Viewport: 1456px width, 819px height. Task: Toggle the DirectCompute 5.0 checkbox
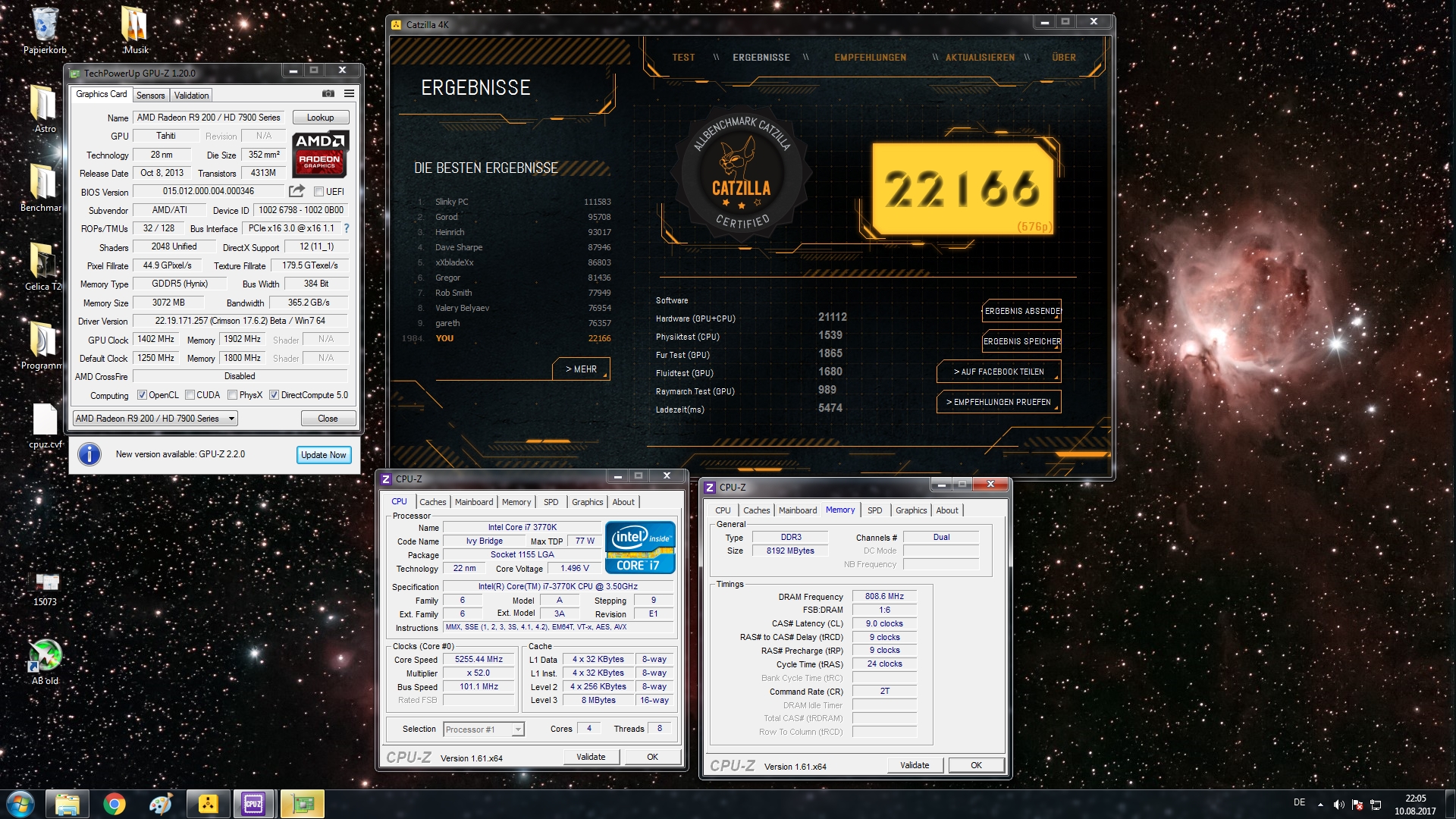[x=275, y=395]
